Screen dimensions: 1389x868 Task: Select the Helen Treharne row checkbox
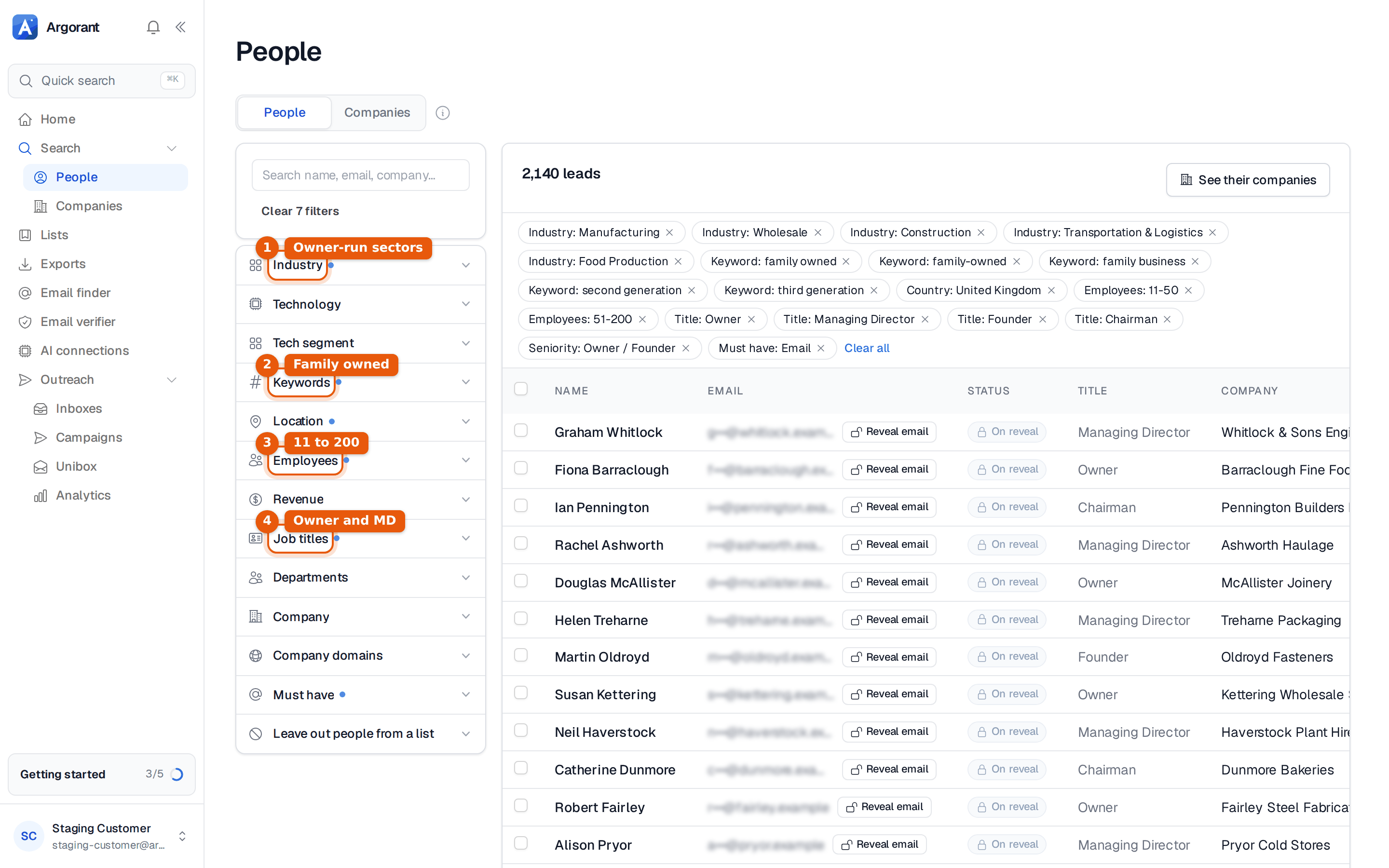tap(520, 619)
